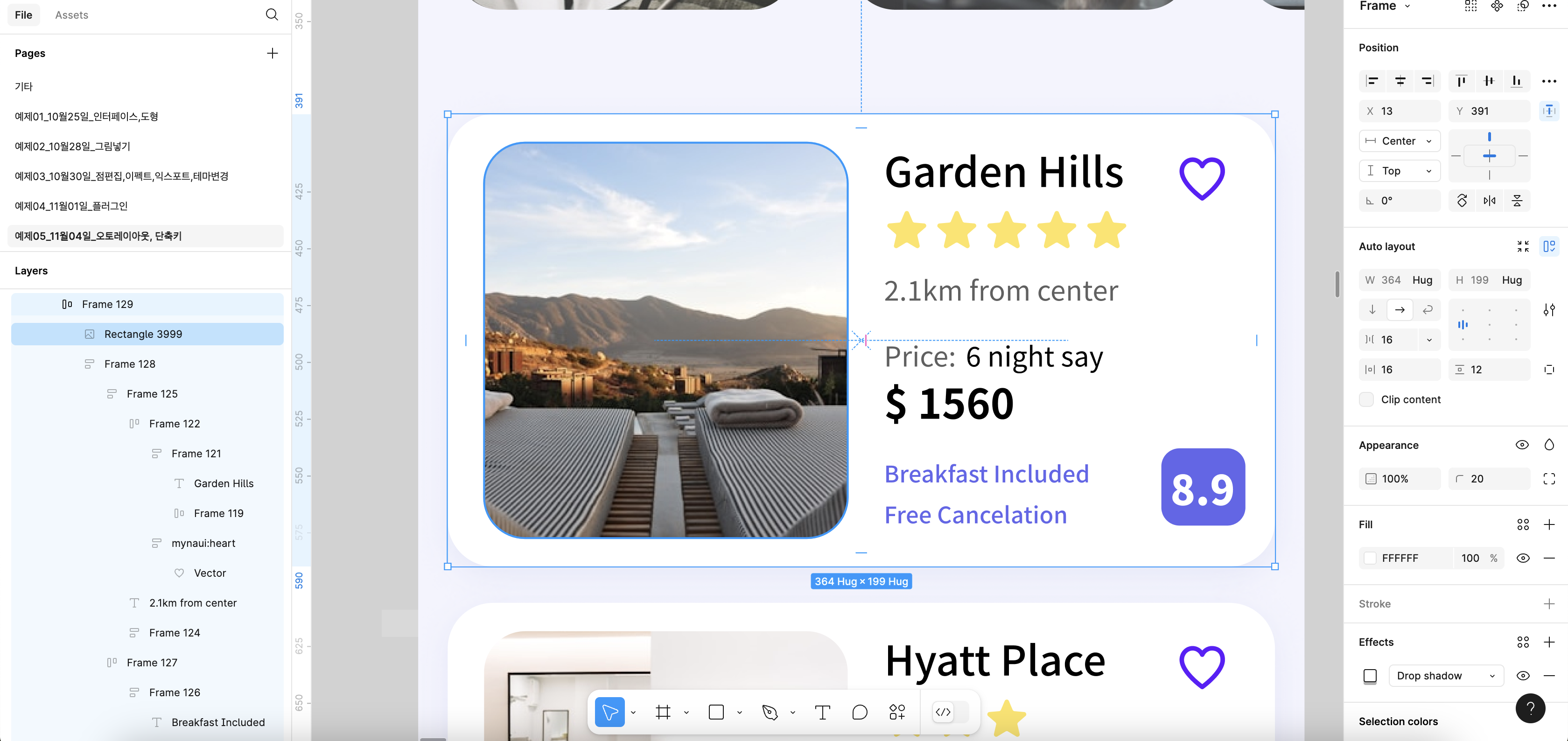
Task: Switch to the File tab
Action: click(23, 14)
